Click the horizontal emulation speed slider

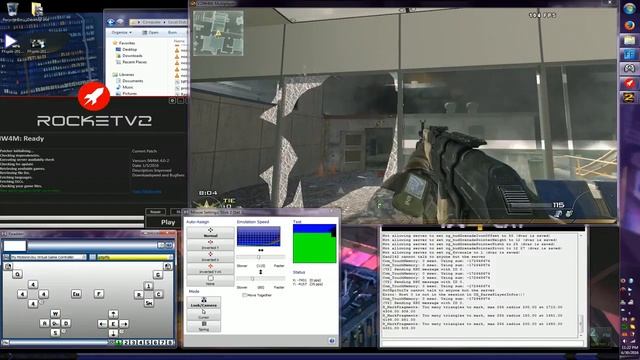tap(260, 257)
